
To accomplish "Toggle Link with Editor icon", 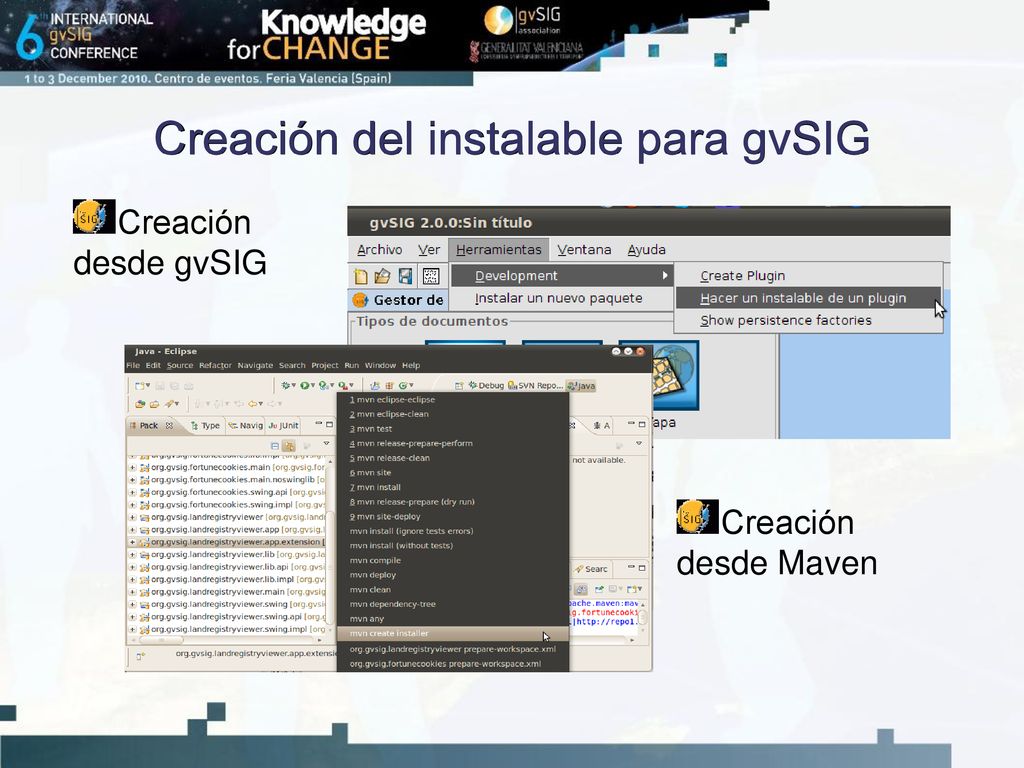I will [x=289, y=446].
